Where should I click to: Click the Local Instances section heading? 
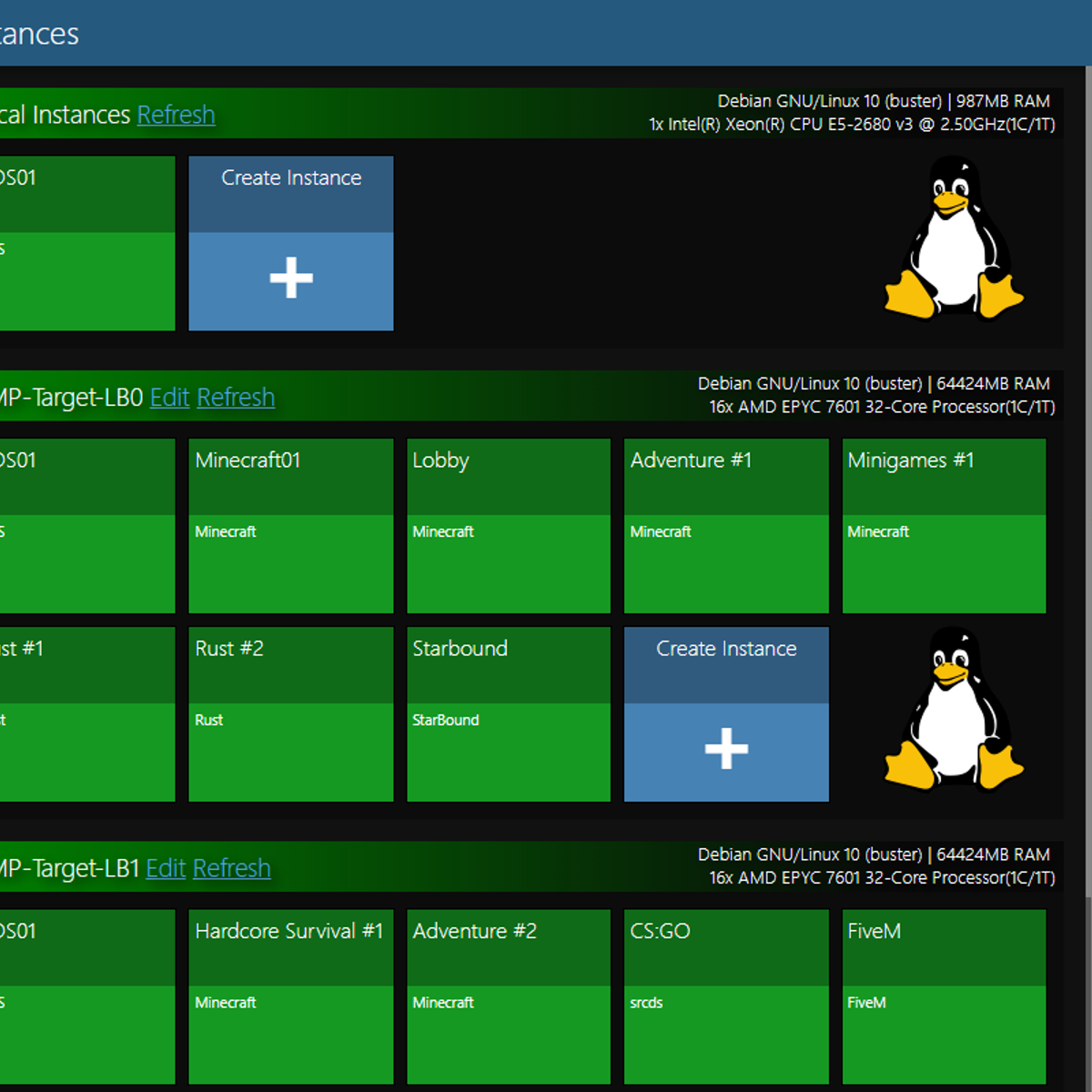(x=66, y=115)
